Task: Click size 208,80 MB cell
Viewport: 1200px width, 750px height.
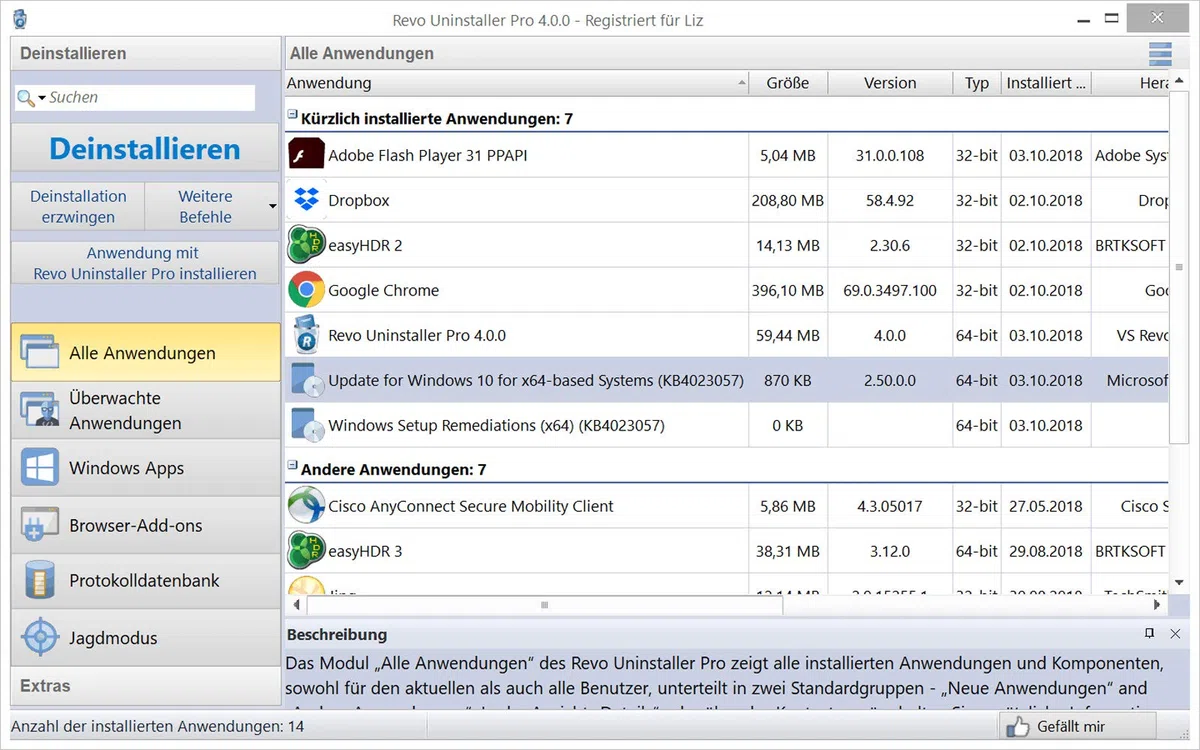Action: click(788, 200)
